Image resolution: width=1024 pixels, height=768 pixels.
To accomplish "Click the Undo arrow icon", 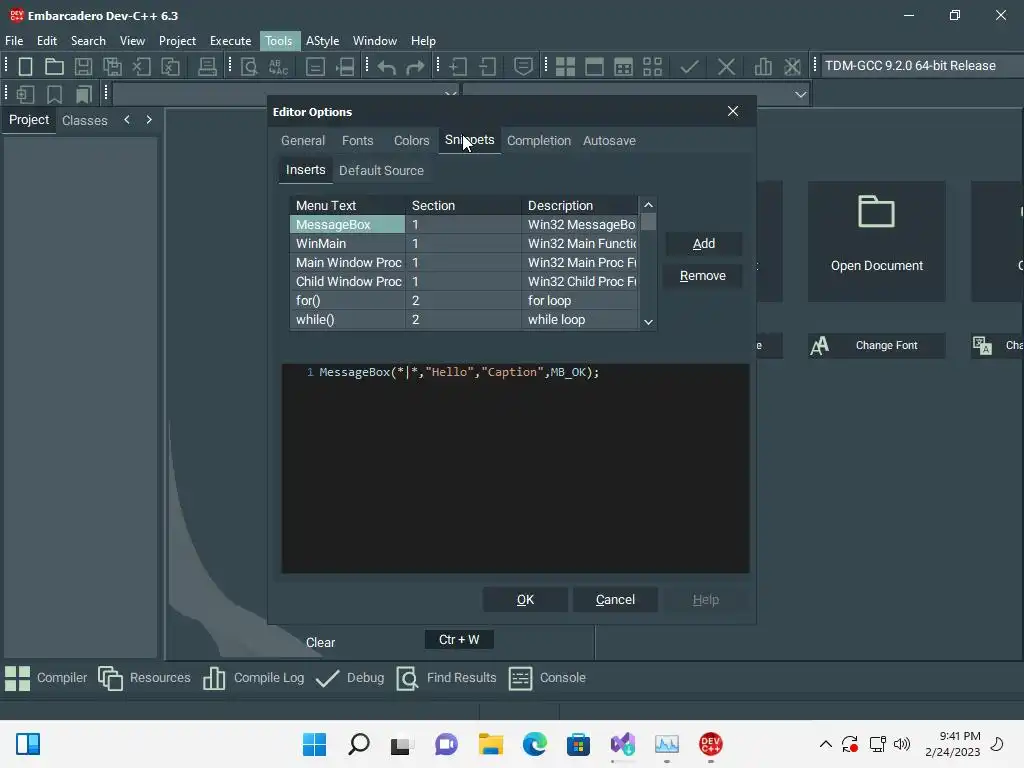I will pyautogui.click(x=387, y=67).
